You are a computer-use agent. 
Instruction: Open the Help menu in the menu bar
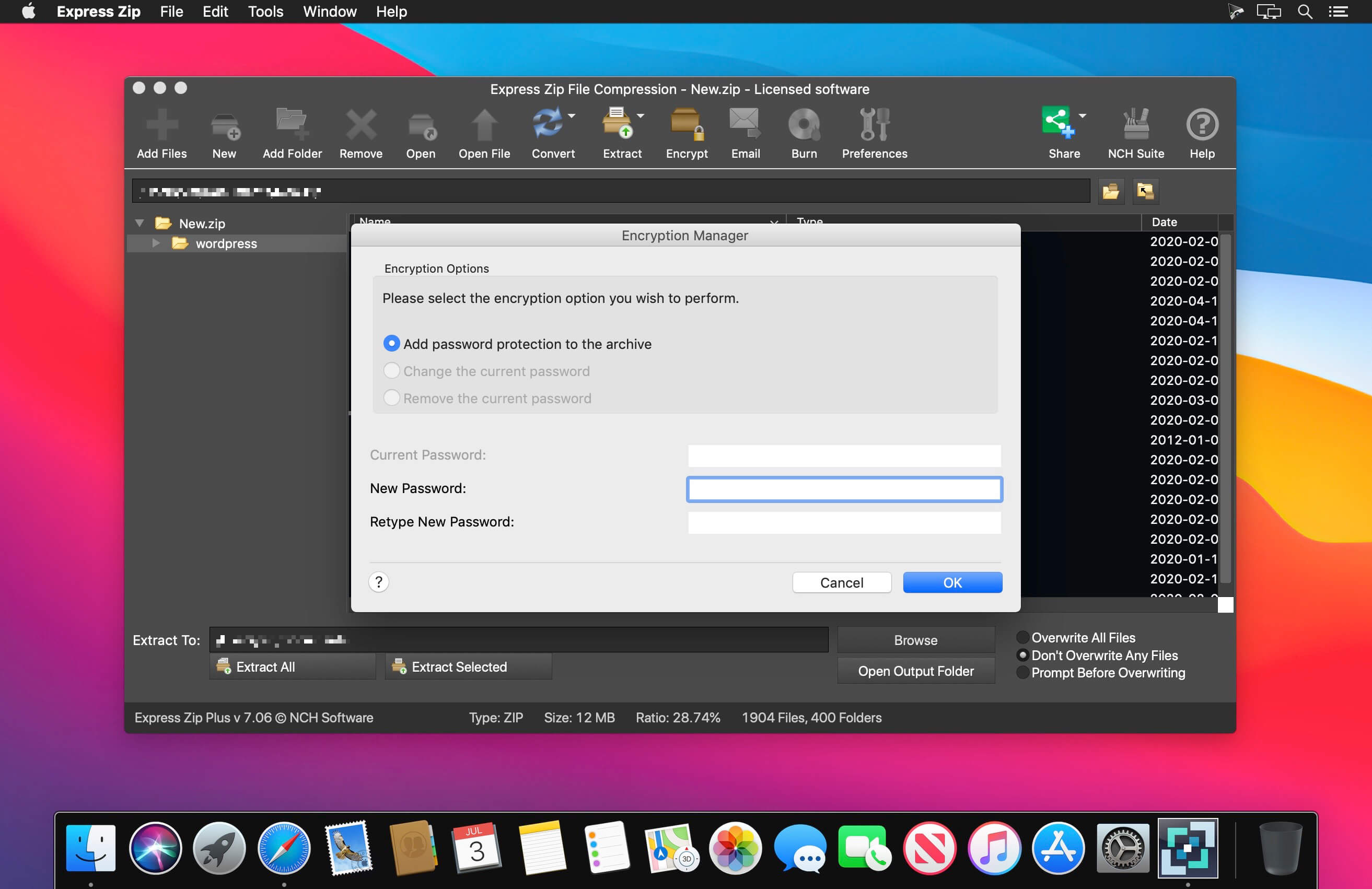tap(391, 11)
